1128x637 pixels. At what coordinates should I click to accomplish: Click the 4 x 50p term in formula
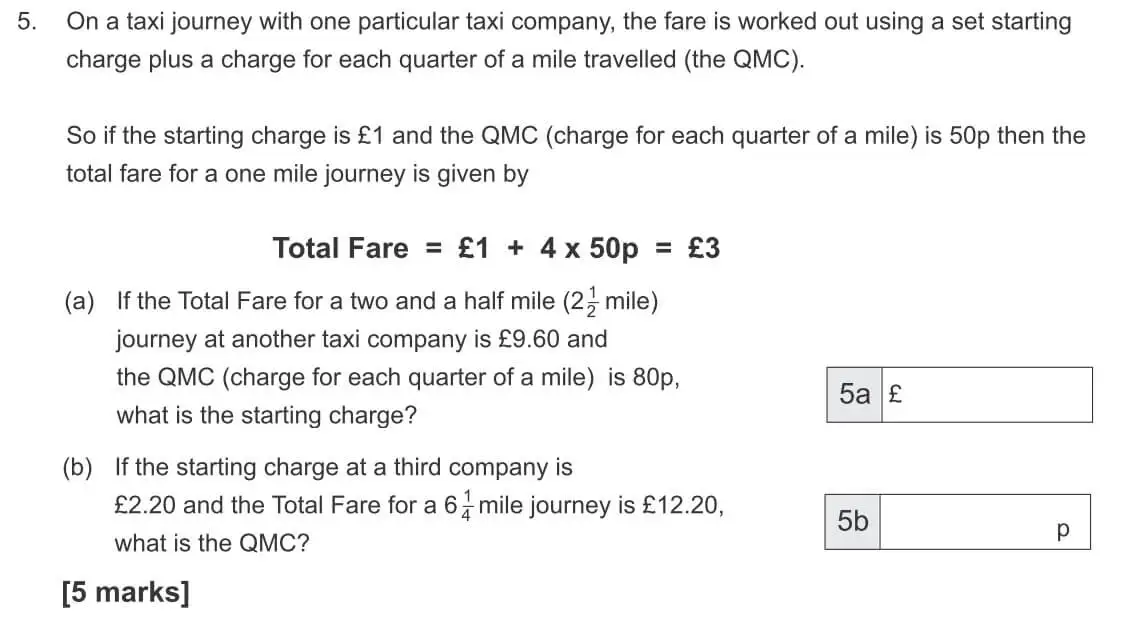(x=589, y=248)
